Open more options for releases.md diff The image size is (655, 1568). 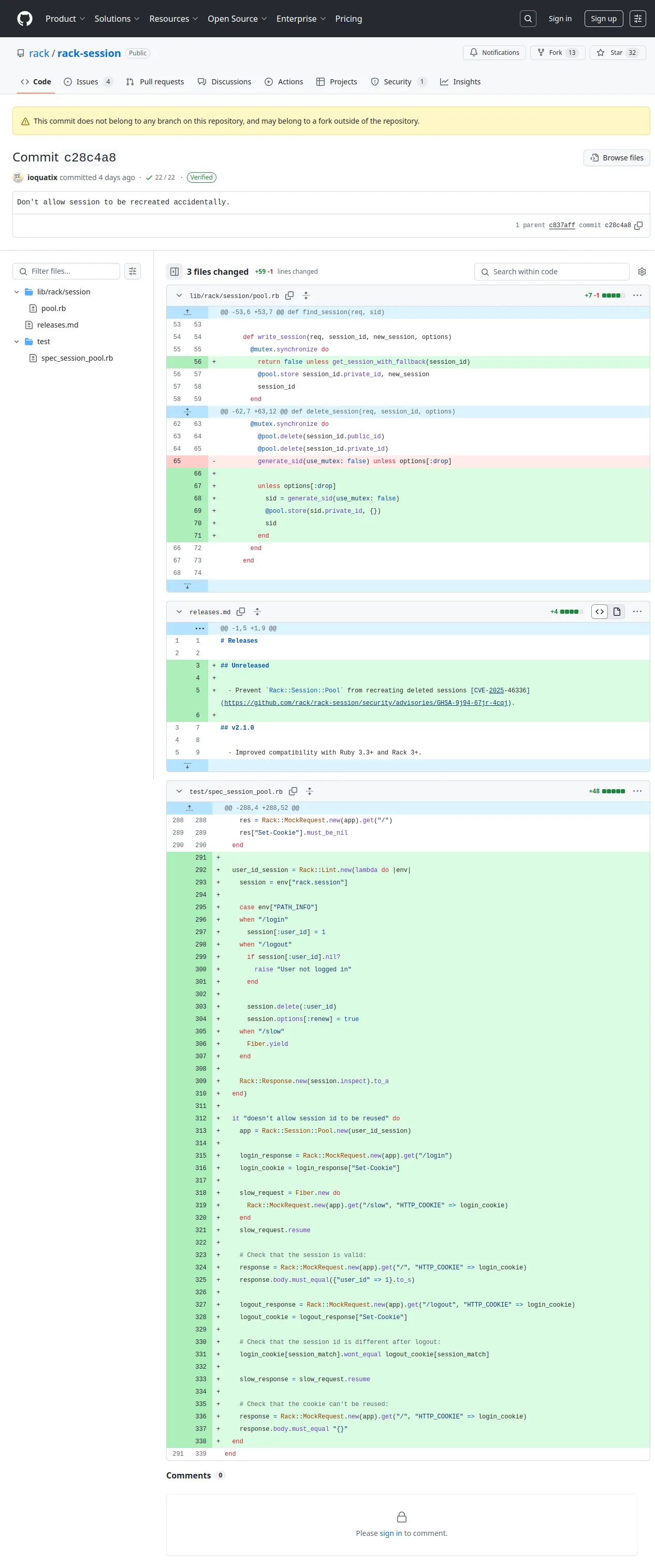click(x=637, y=612)
